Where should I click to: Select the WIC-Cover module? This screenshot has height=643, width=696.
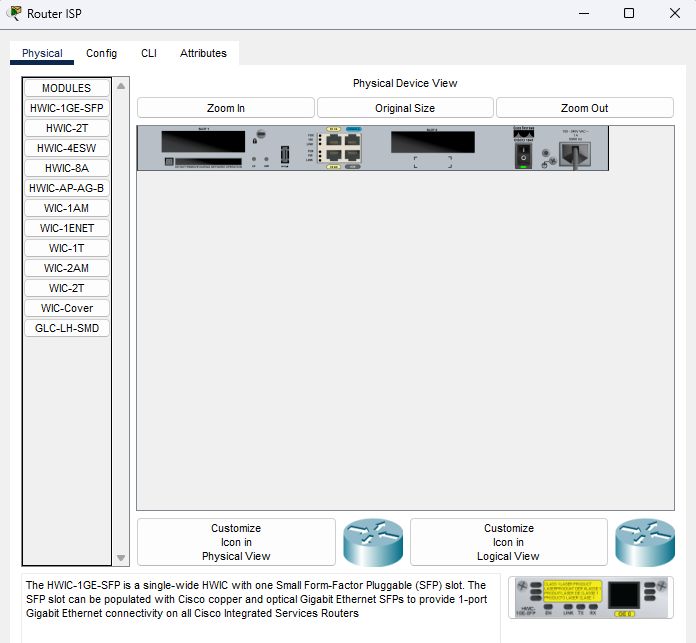coord(67,308)
